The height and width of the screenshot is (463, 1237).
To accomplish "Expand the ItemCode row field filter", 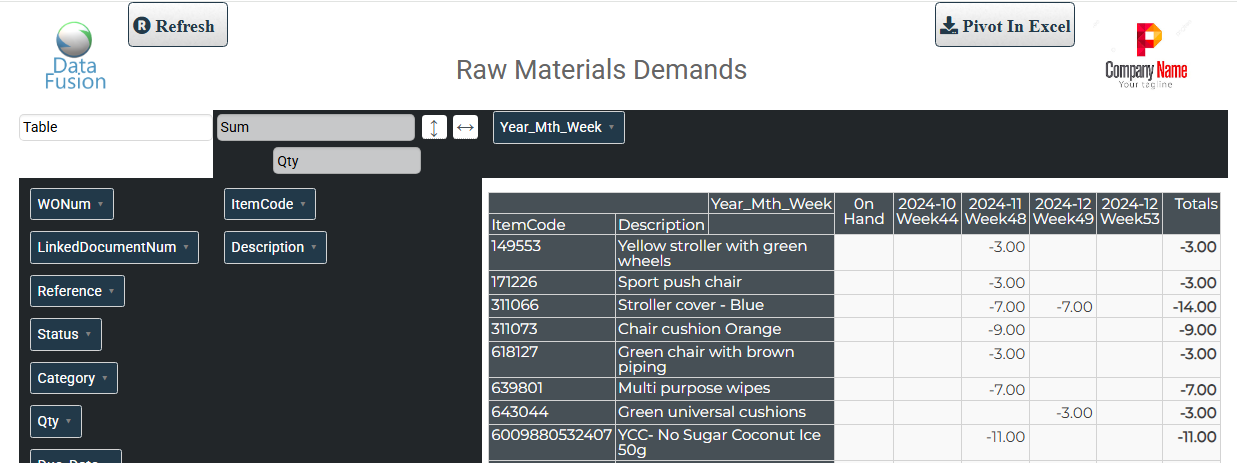I will coord(302,204).
